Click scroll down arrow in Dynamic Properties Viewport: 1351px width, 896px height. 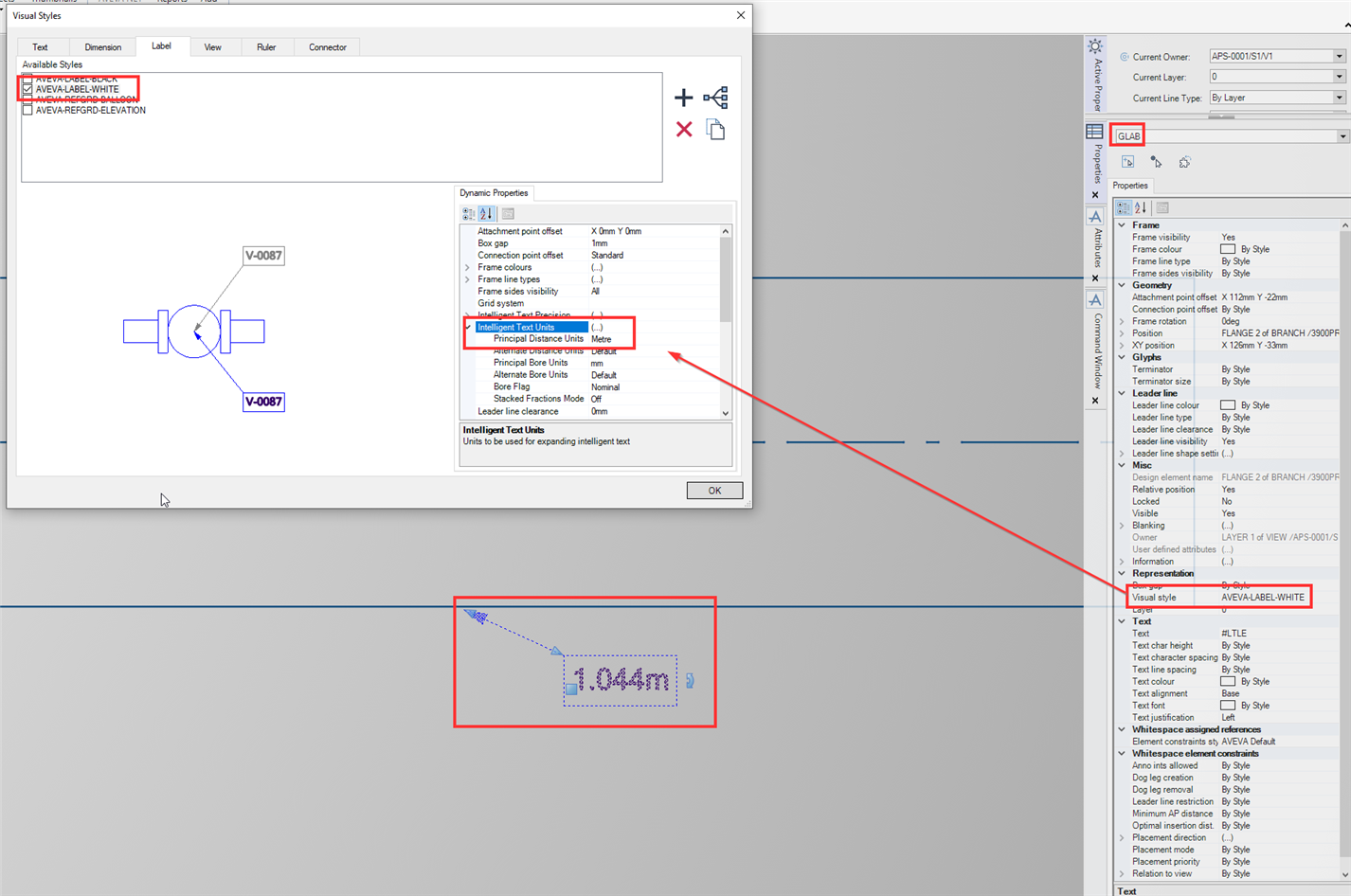point(726,413)
